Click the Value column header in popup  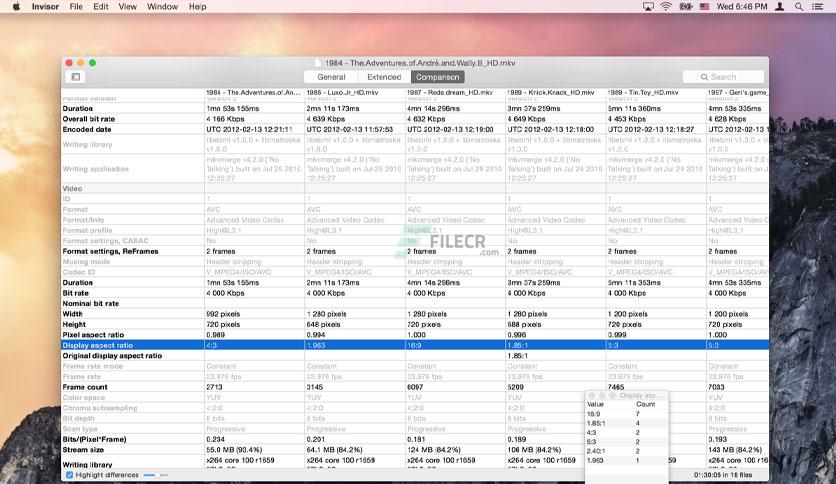click(x=595, y=404)
